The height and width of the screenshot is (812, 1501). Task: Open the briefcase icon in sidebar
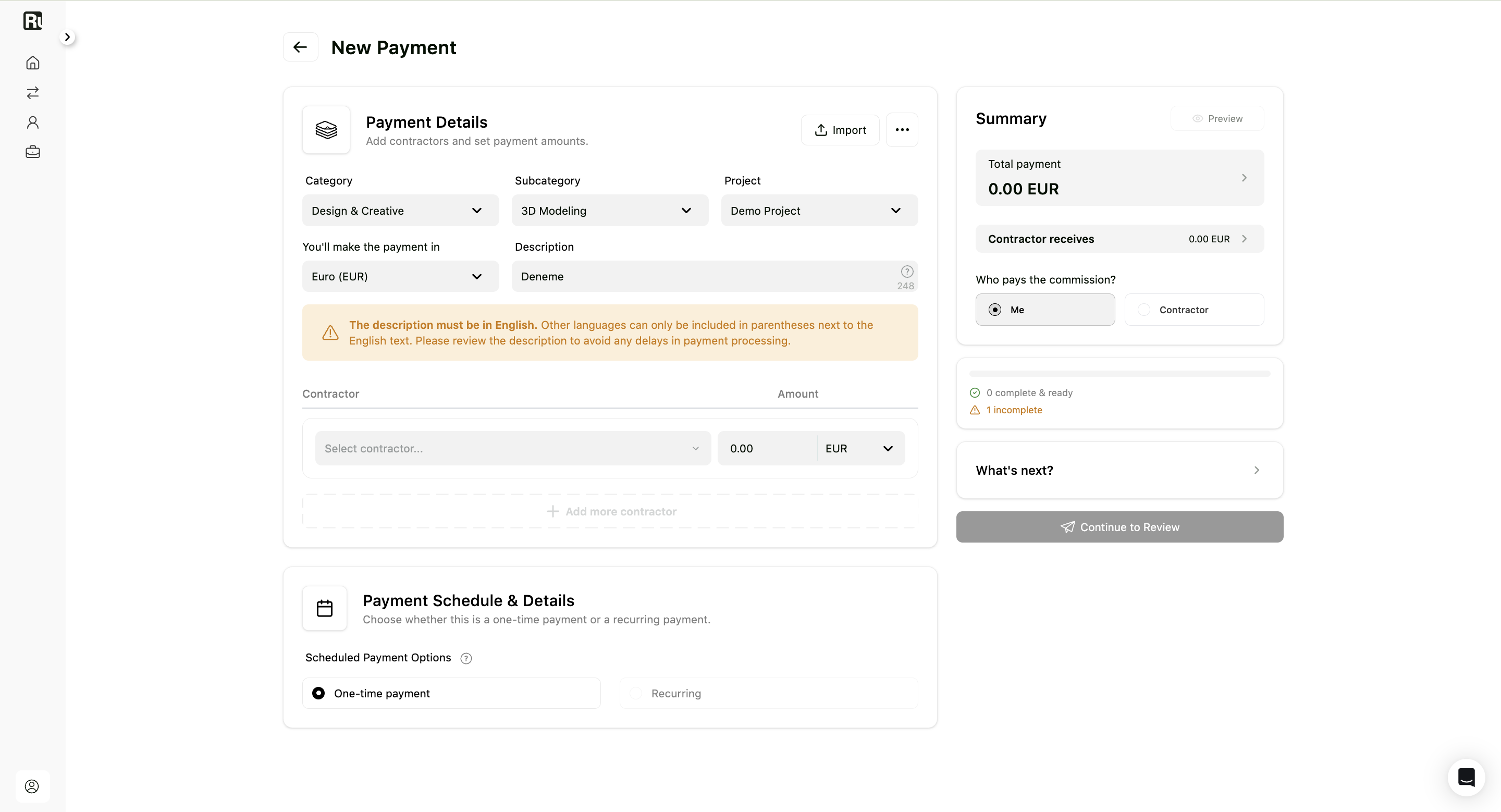tap(33, 152)
